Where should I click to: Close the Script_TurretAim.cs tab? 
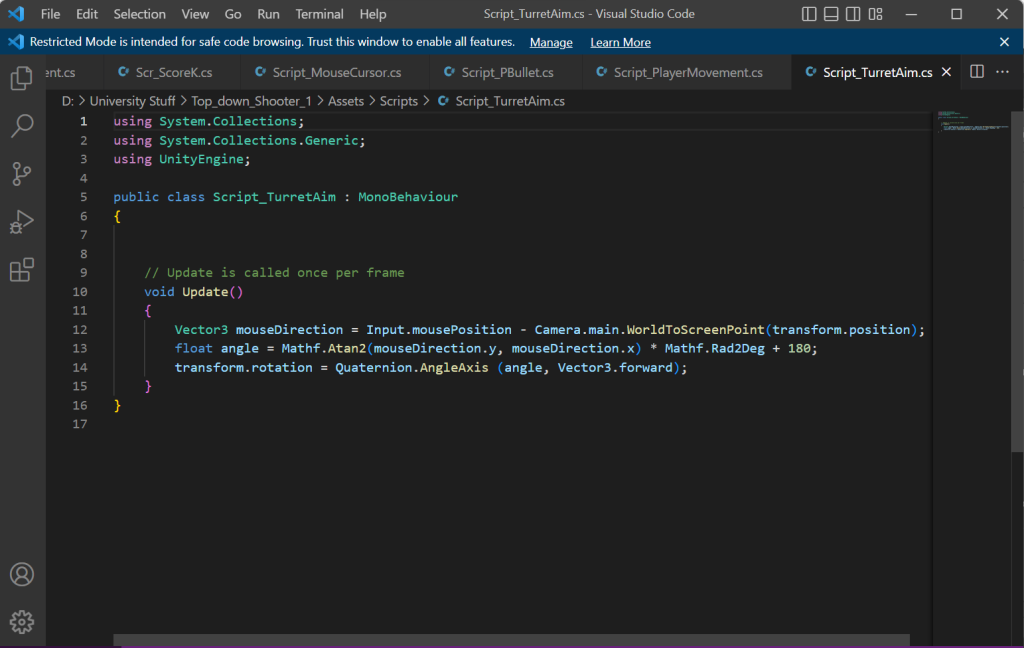point(946,72)
